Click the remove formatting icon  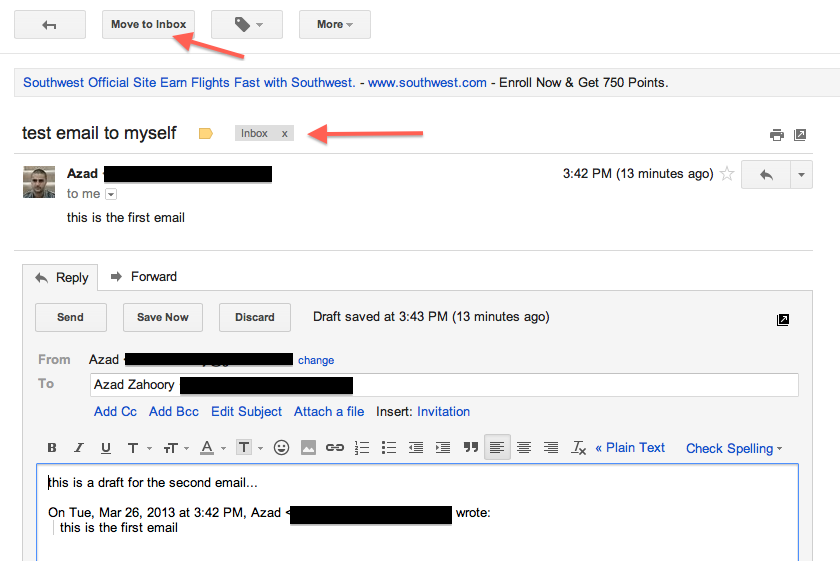point(578,448)
